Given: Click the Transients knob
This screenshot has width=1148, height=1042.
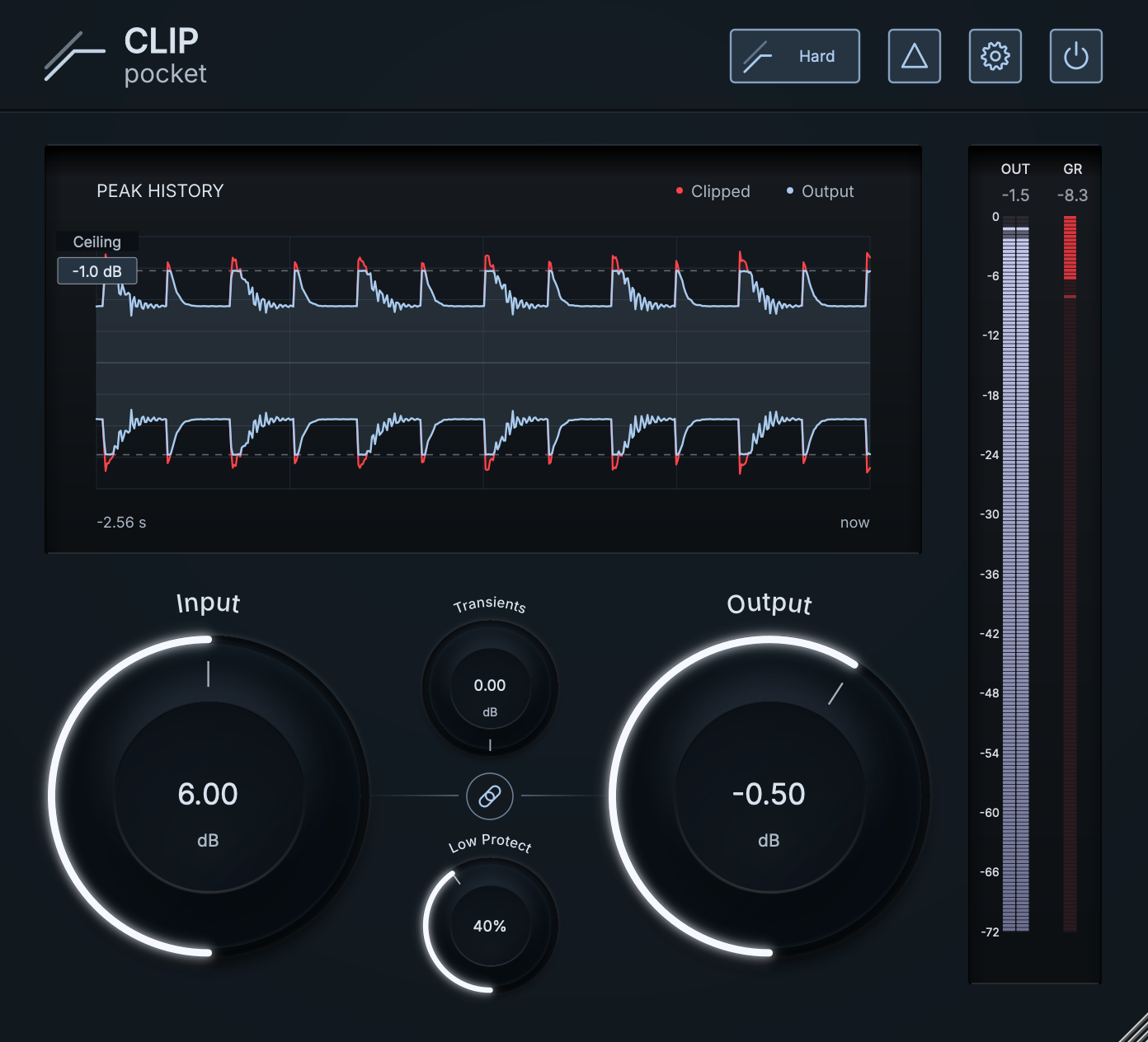Looking at the screenshot, I should click(x=490, y=688).
